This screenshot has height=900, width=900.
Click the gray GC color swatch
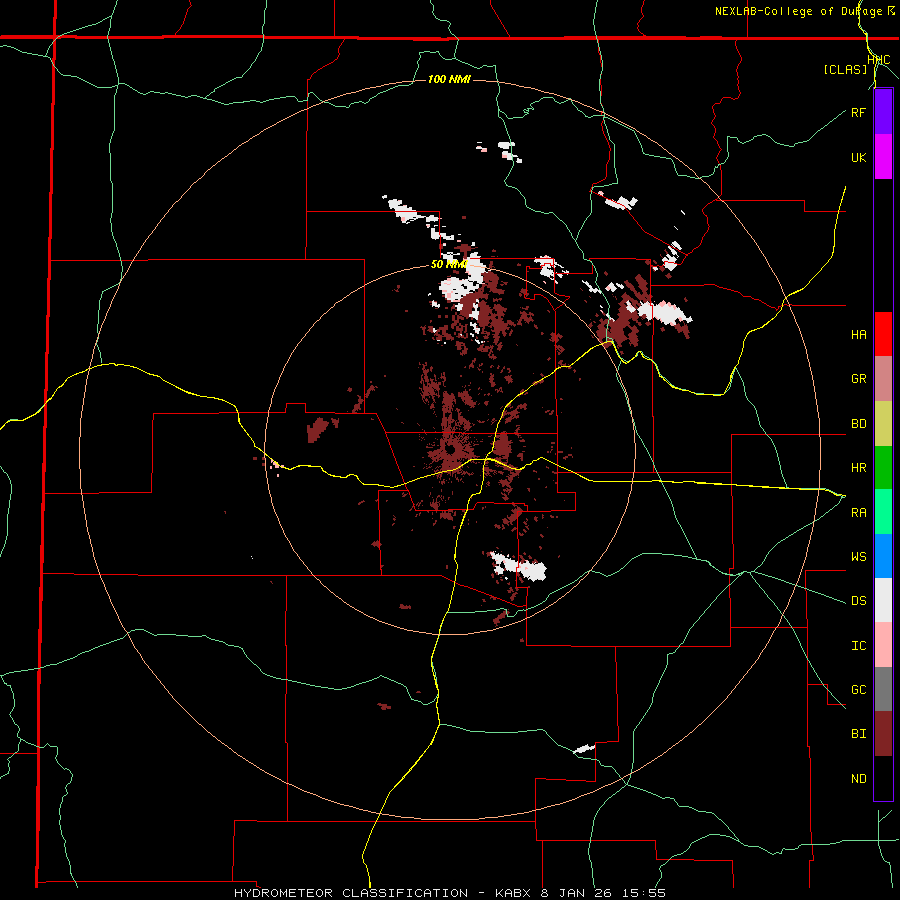click(883, 689)
